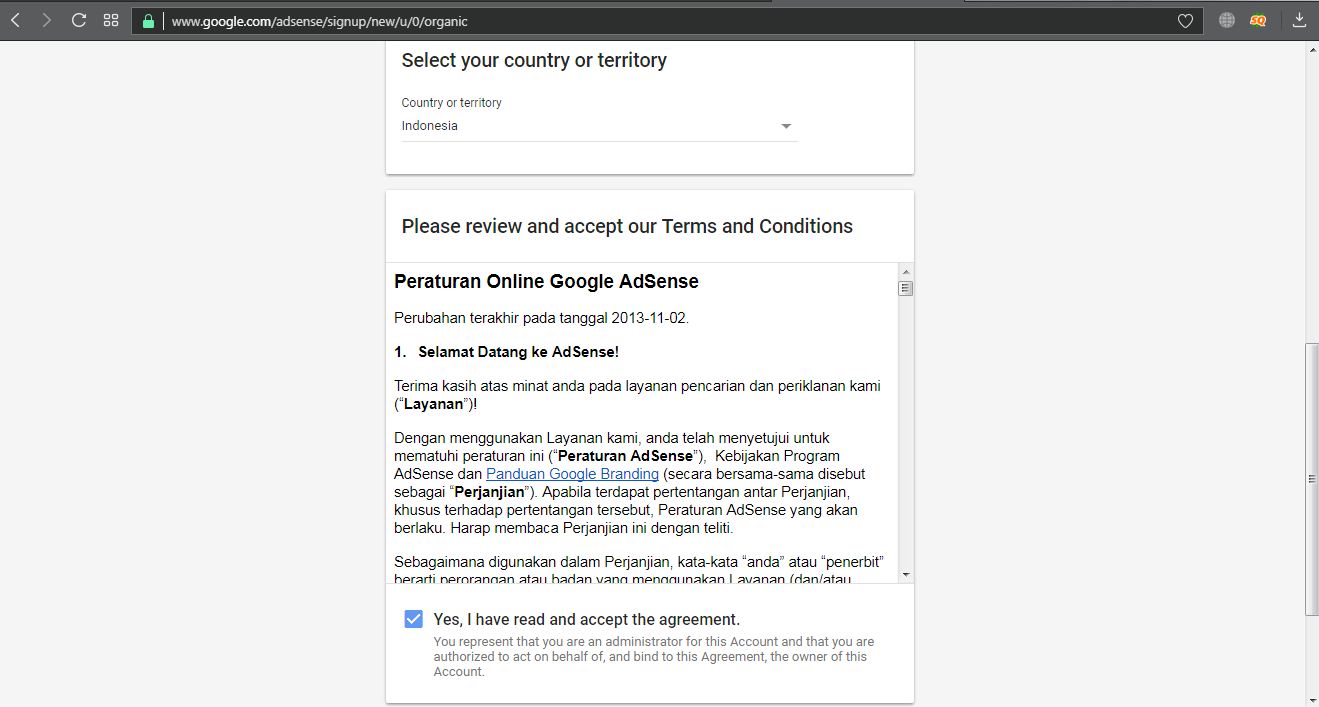
Task: Click 'Peraturan Online Google AdSense' heading
Action: 546,282
